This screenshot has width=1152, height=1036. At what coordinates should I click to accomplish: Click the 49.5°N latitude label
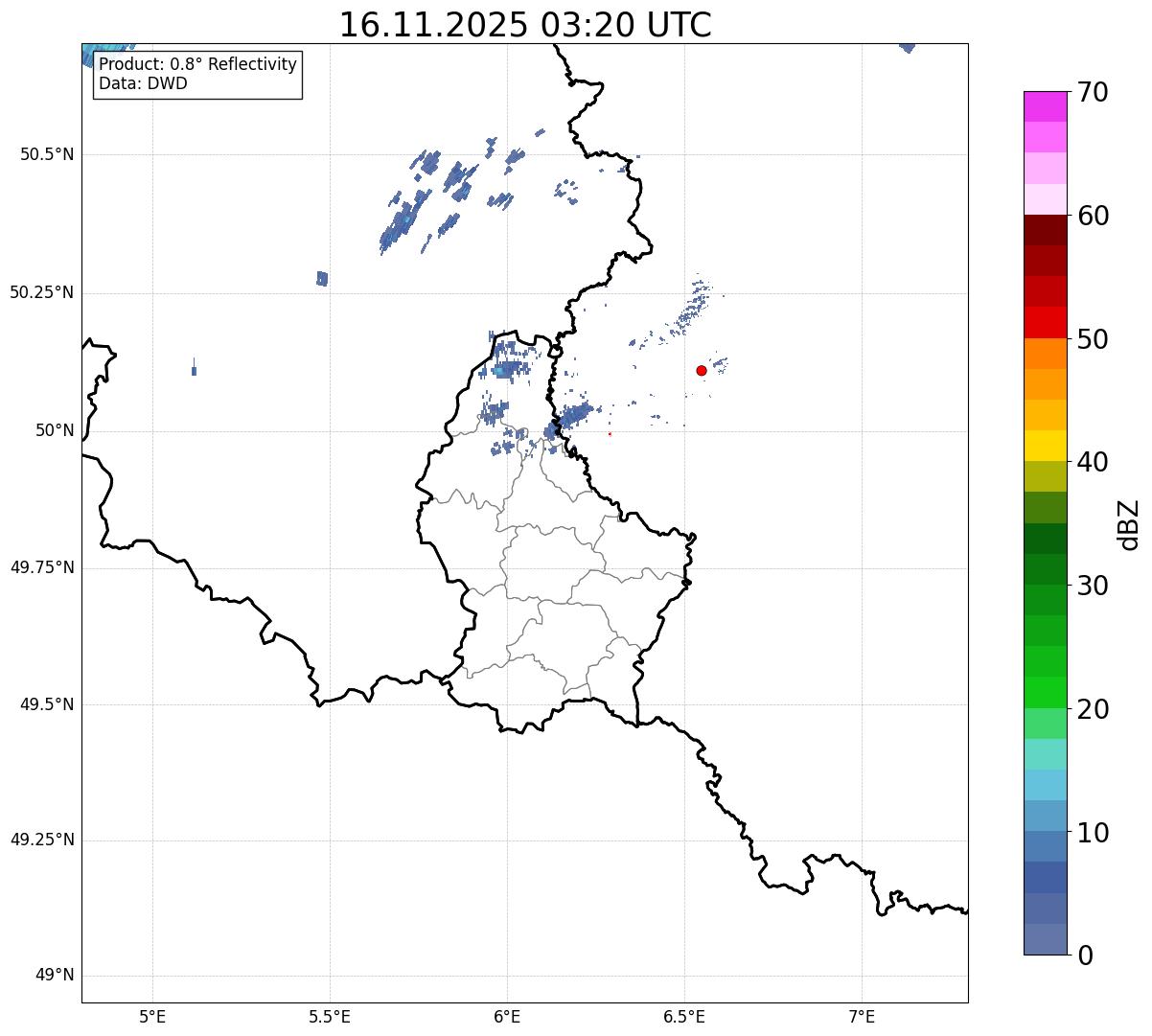pyautogui.click(x=47, y=704)
